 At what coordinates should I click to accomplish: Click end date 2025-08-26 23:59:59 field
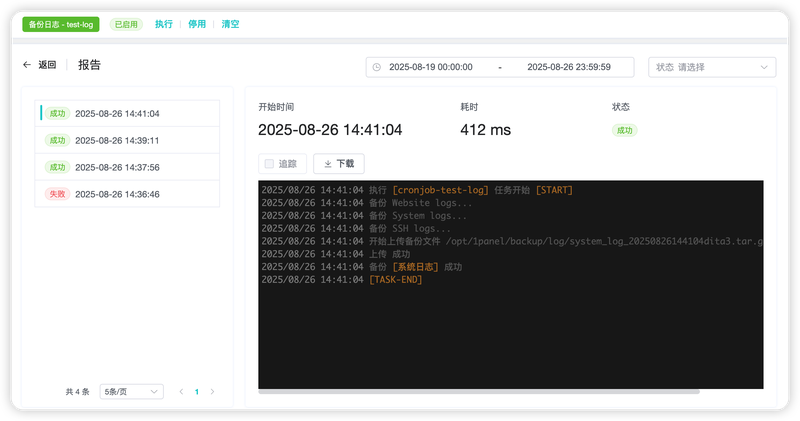click(x=569, y=67)
